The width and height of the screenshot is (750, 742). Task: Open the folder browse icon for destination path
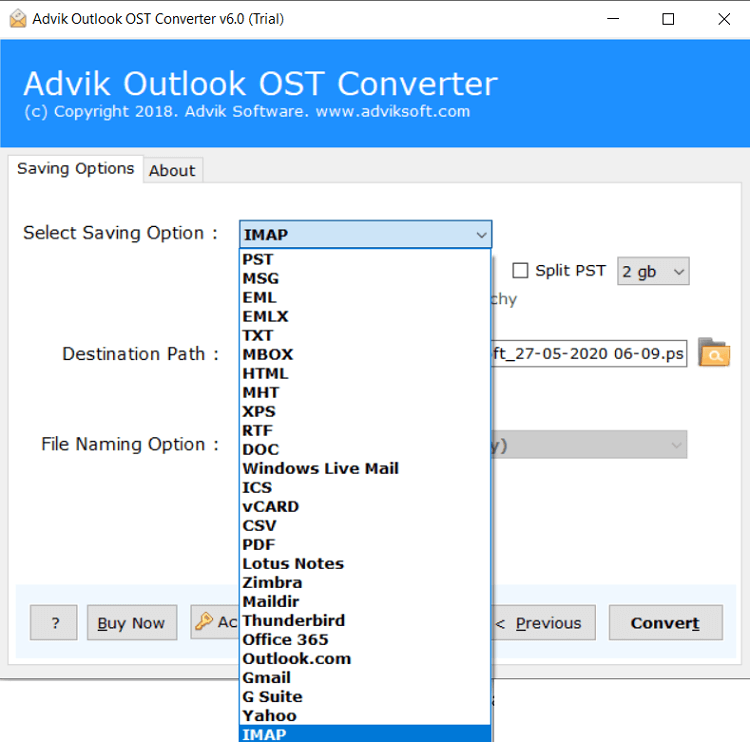point(714,353)
